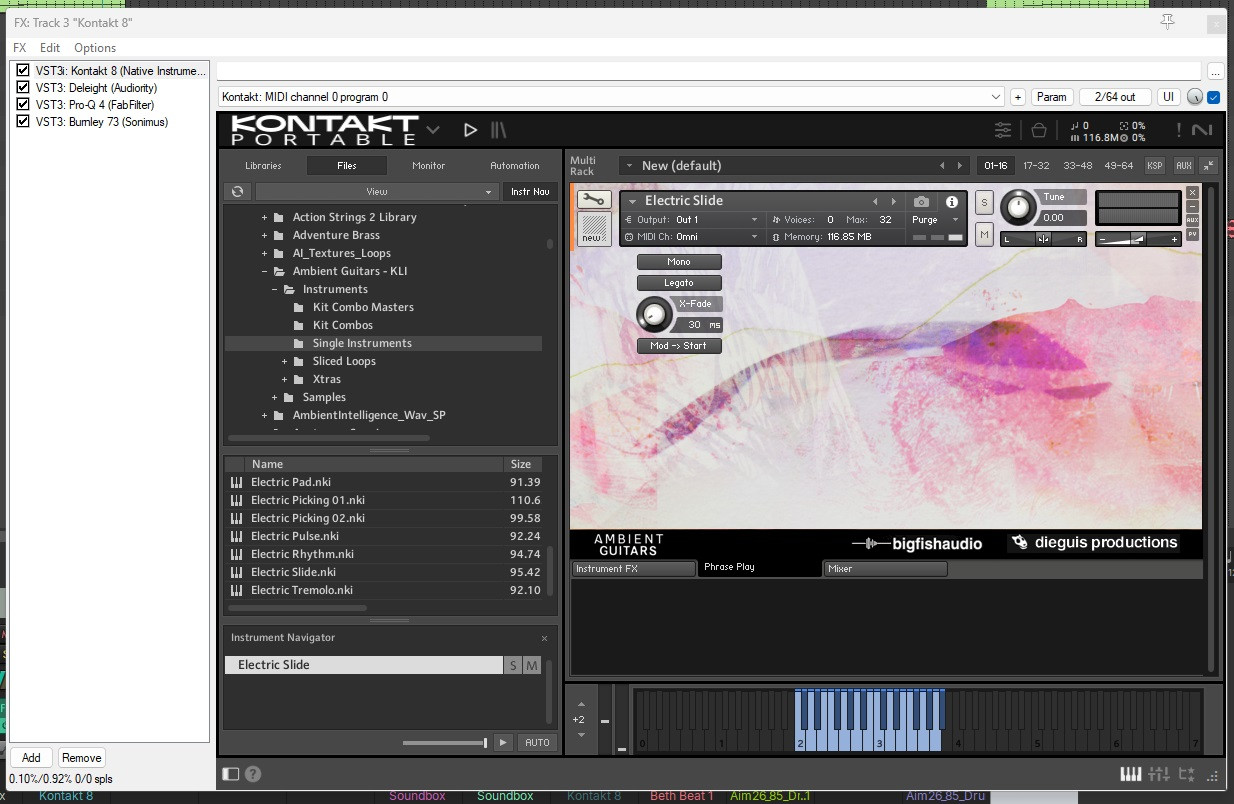Click the Param button

(x=1052, y=97)
